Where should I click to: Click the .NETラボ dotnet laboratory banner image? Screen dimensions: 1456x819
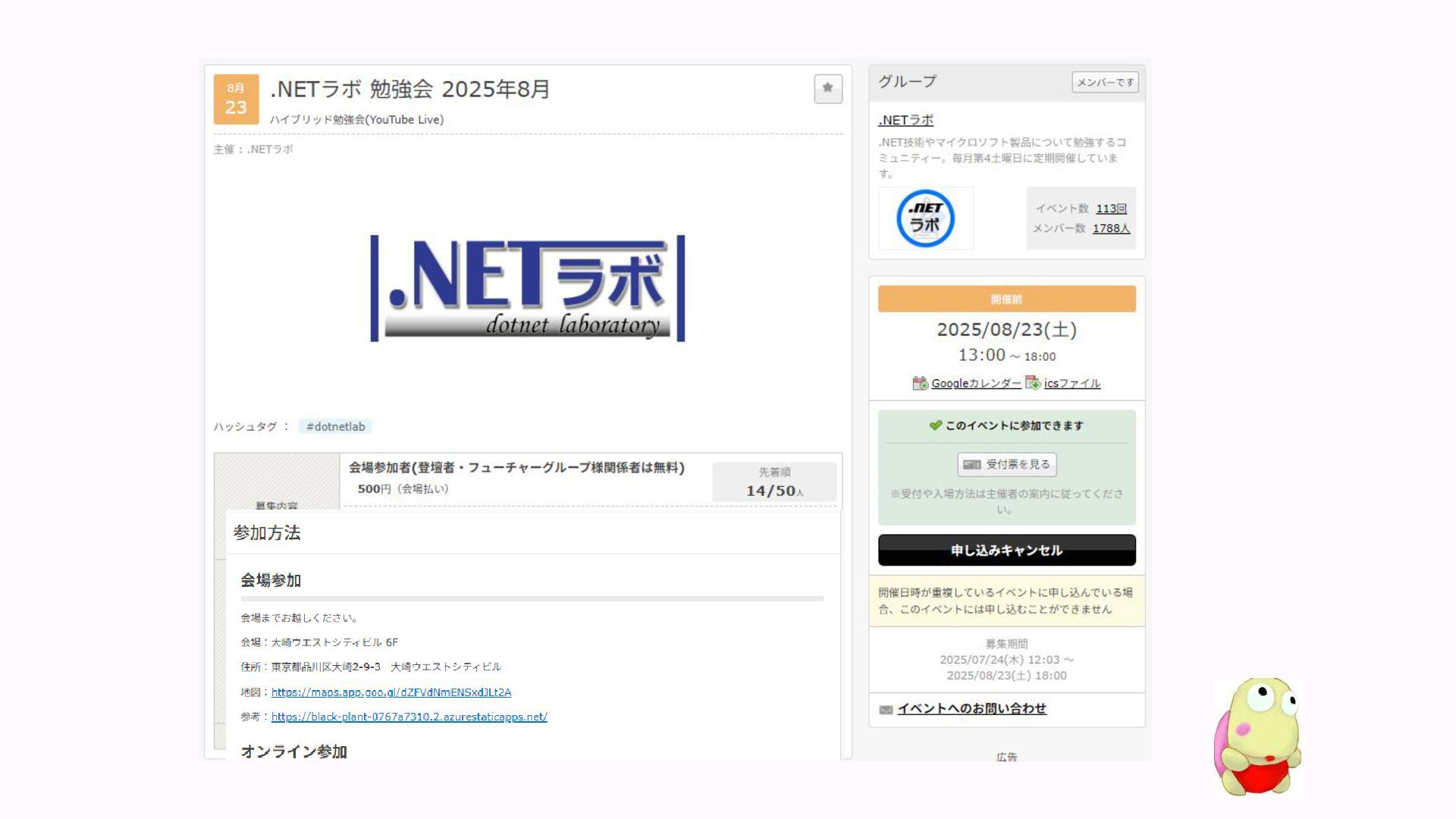tap(528, 288)
